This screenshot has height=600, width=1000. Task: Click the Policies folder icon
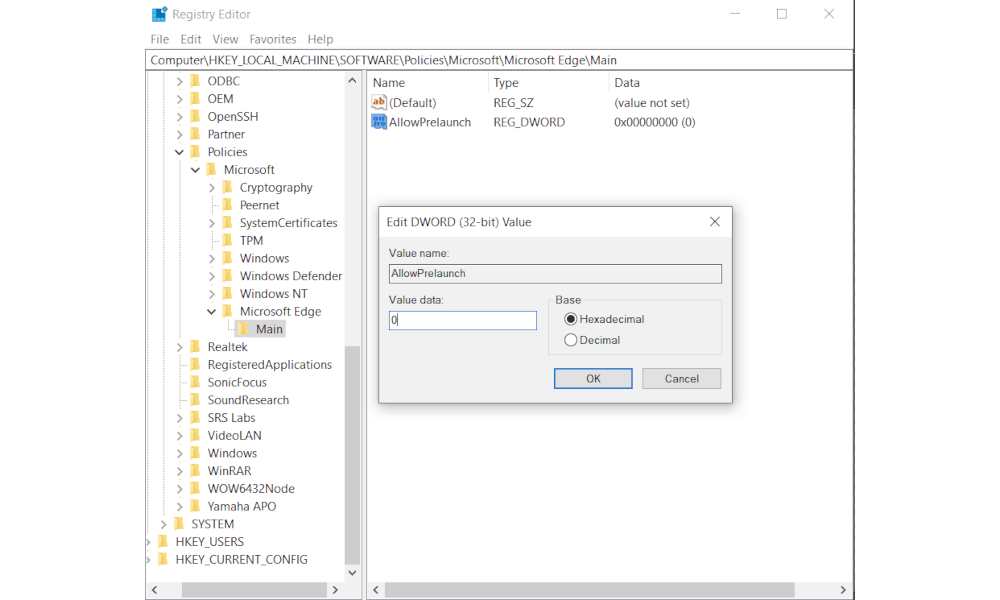pos(195,152)
